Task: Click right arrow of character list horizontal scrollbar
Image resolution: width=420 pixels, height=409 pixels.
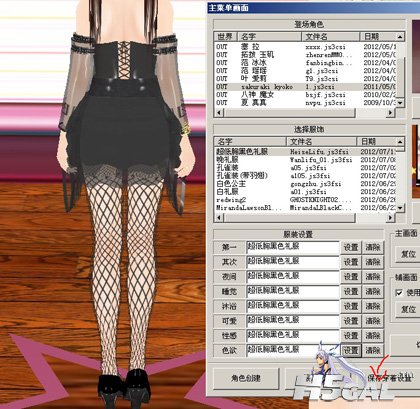Action: [x=391, y=113]
